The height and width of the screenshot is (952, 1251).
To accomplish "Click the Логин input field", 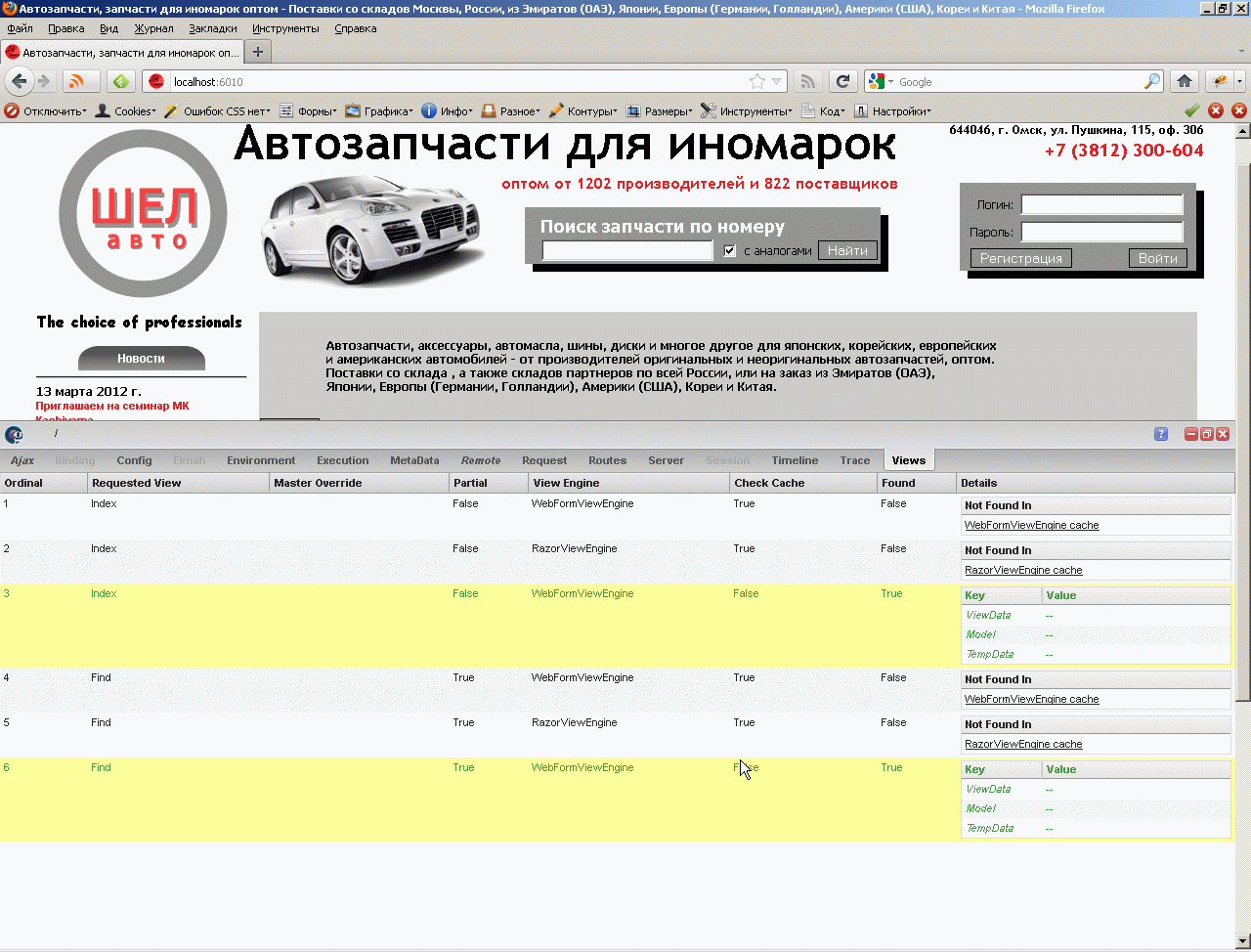I will 1102,204.
